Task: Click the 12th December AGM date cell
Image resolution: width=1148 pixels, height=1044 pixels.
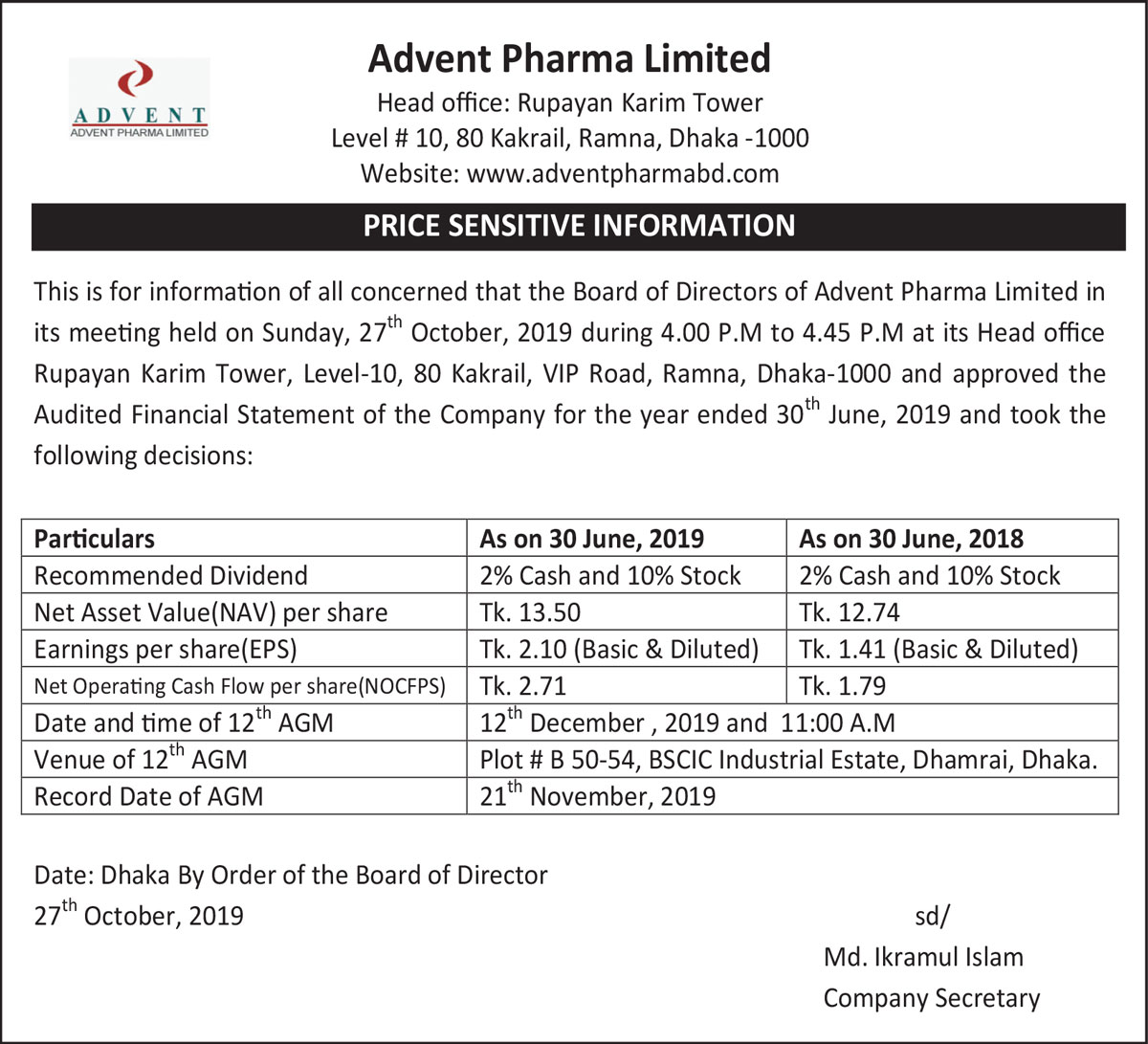Action: [x=687, y=722]
